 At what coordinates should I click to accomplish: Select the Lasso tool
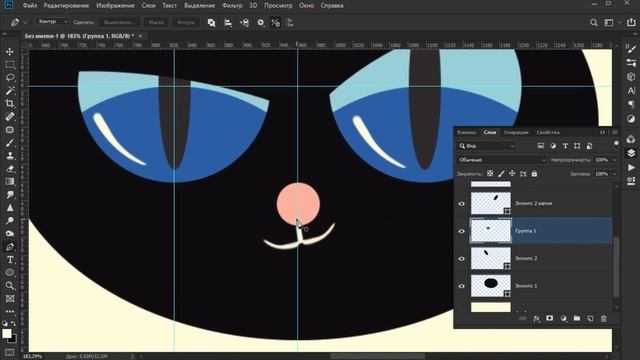click(x=10, y=78)
